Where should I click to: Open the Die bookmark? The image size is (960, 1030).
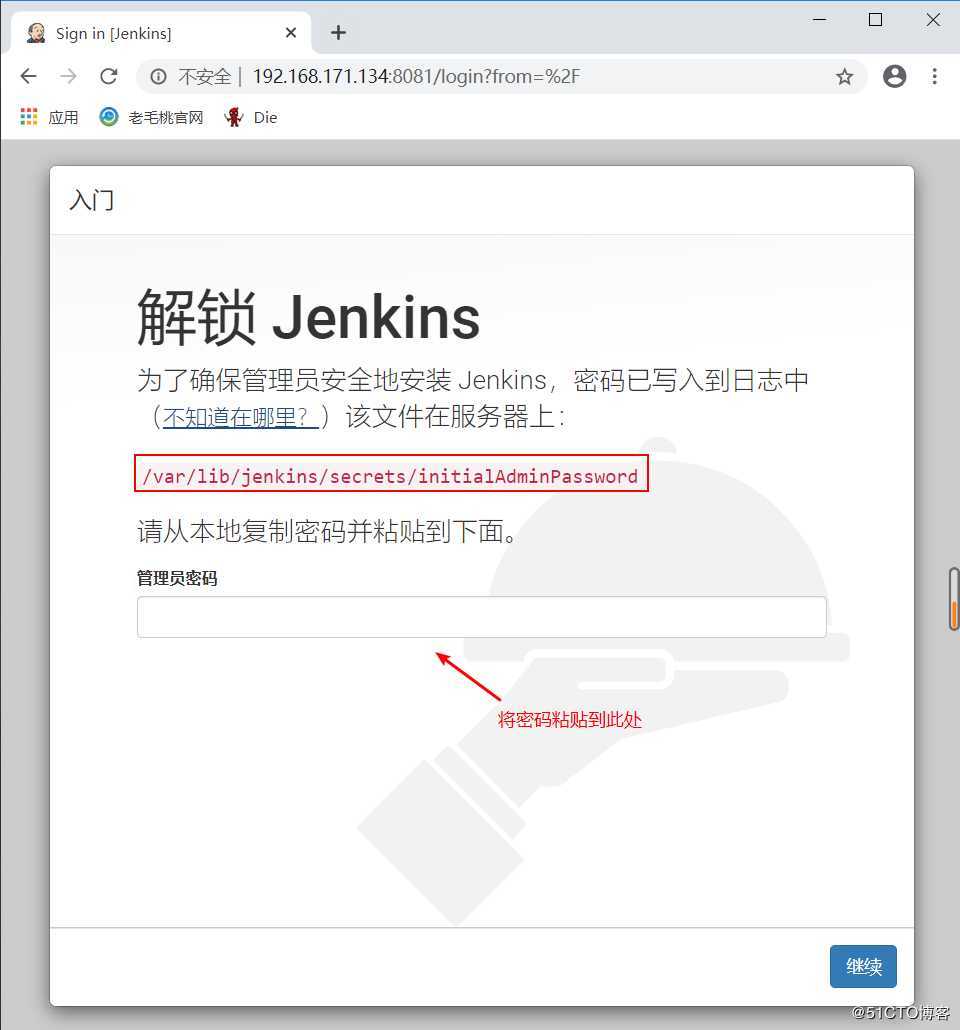(251, 117)
